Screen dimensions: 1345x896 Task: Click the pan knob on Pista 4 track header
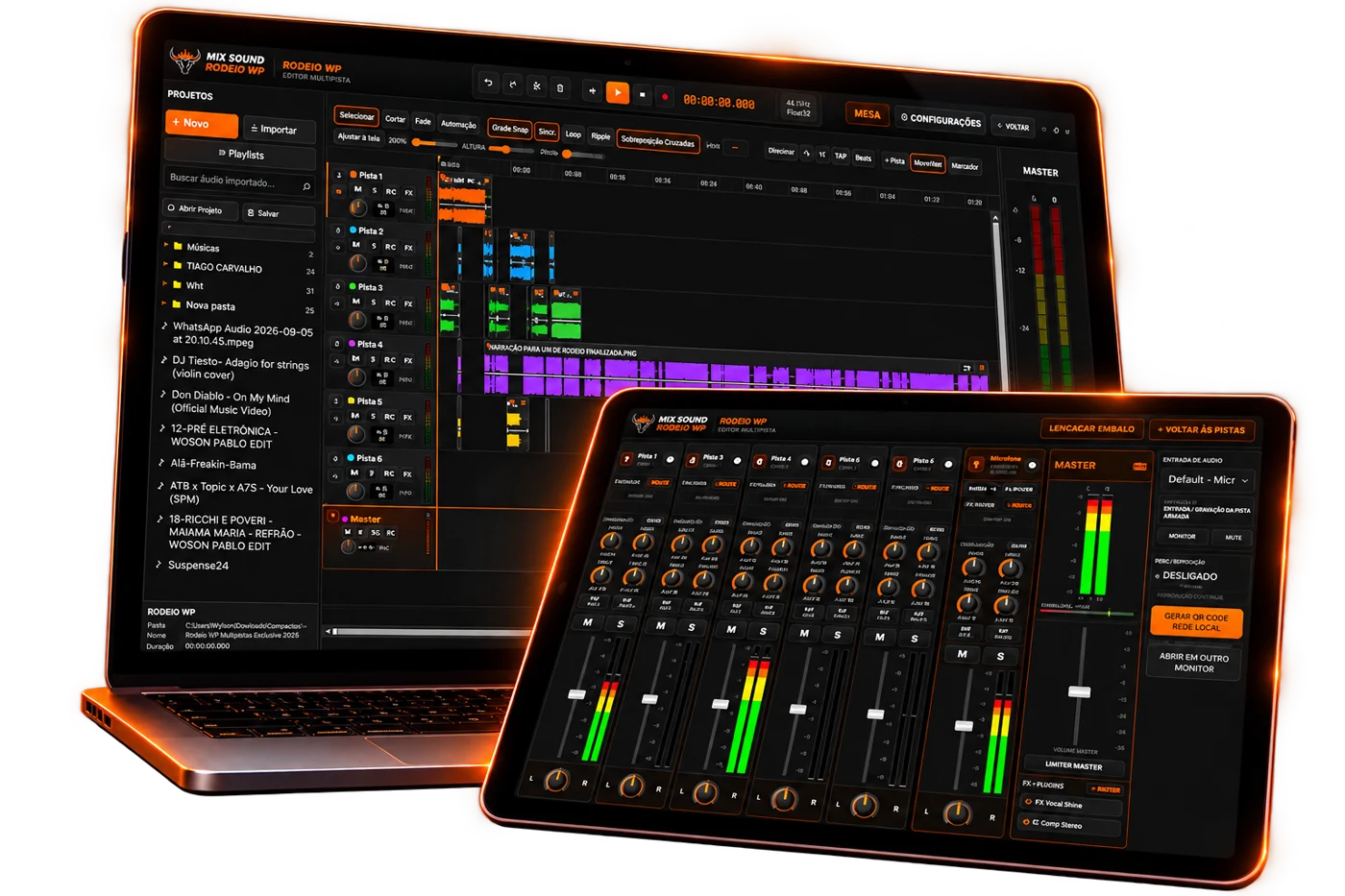(356, 376)
